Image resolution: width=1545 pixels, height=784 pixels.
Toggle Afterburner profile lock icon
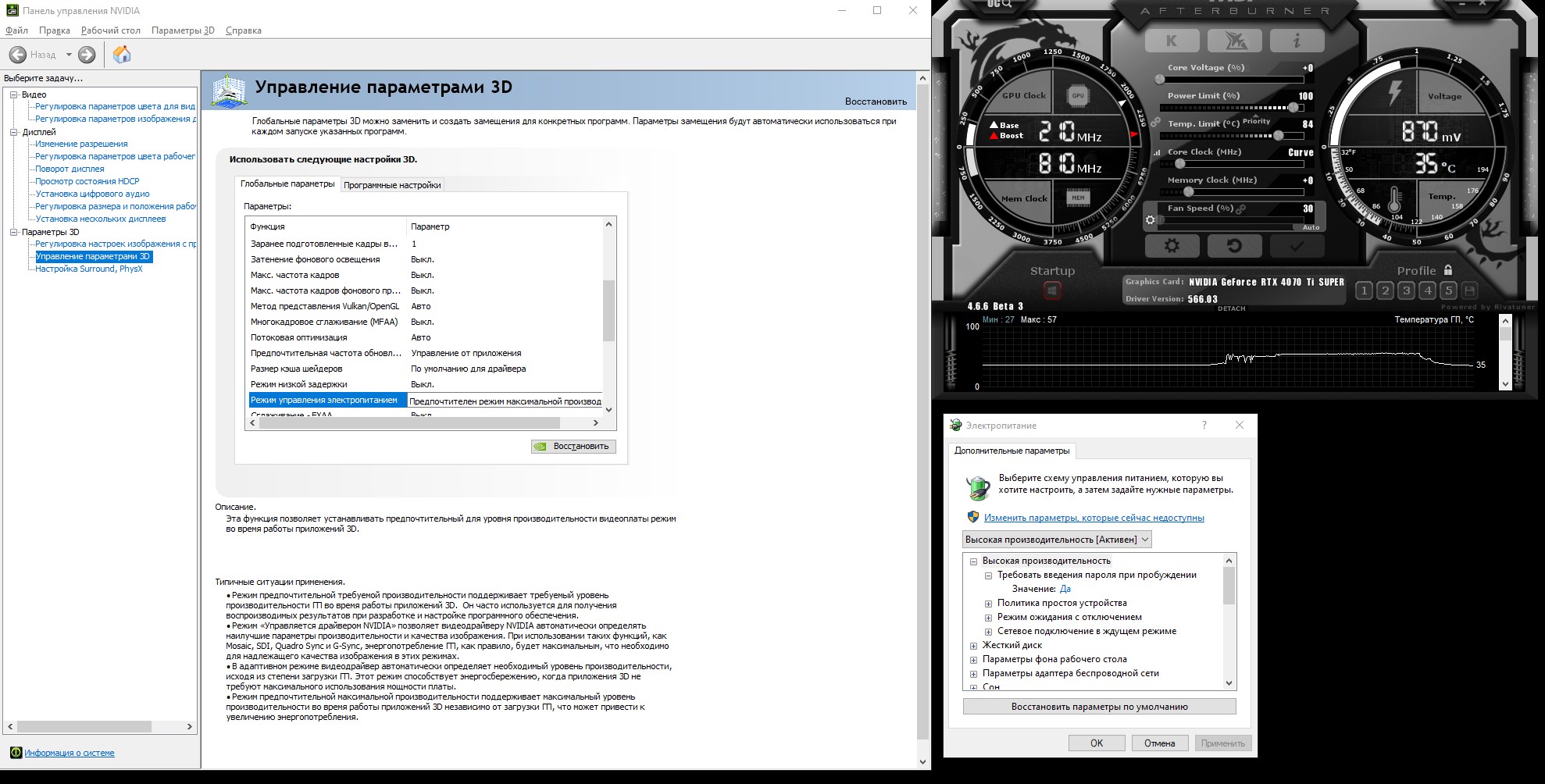(x=1448, y=270)
